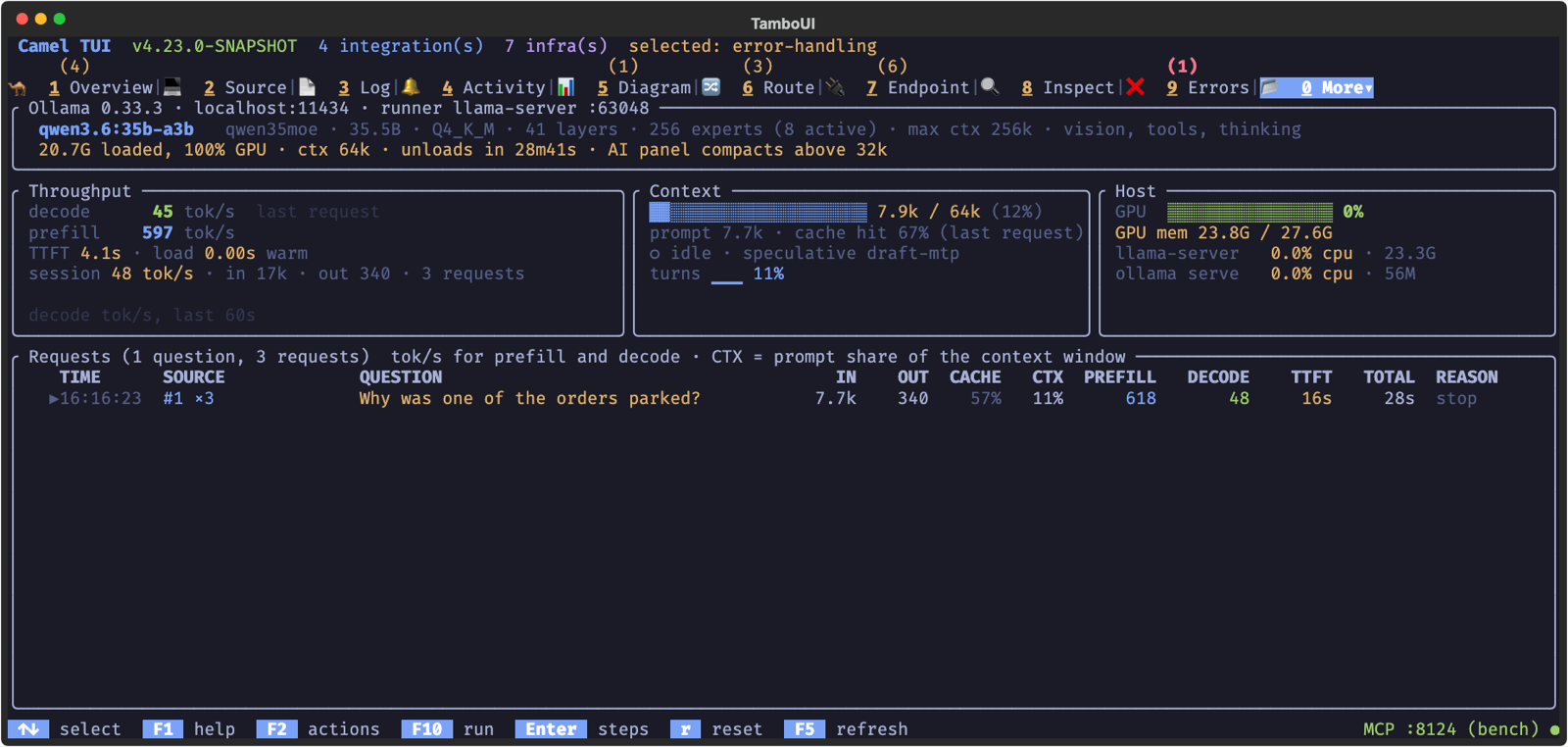Click the magnifier icon beside Inspect
Viewport: 1568px width, 747px height.
pos(991,87)
